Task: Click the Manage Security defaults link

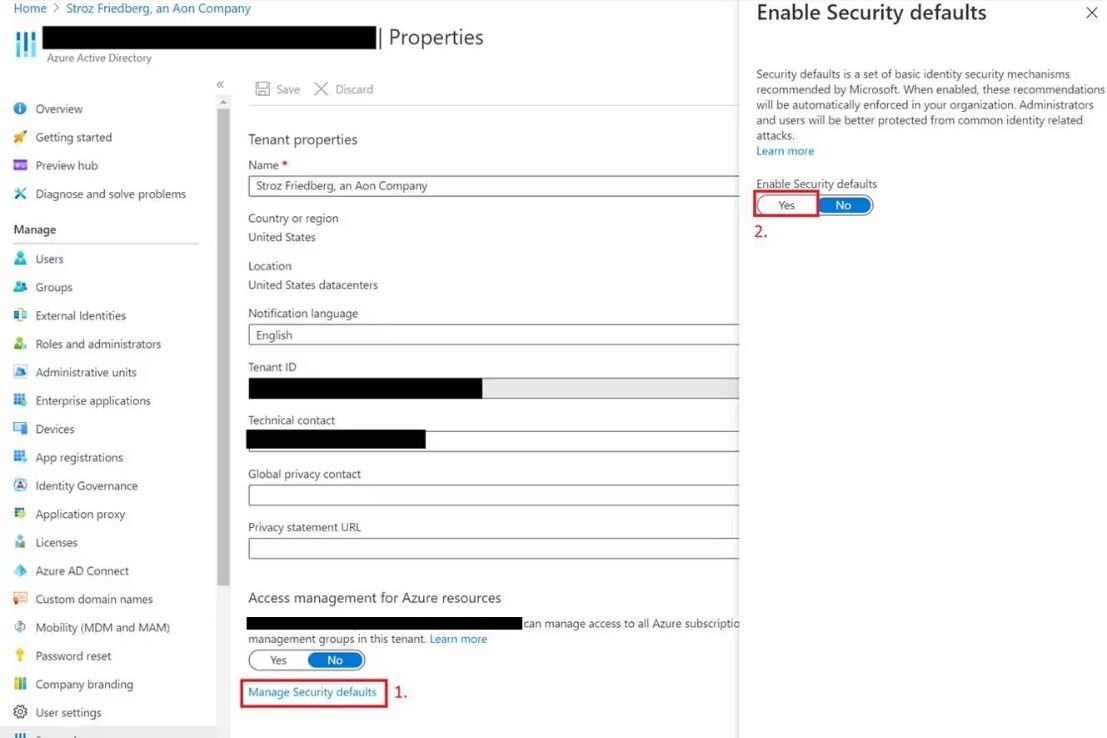Action: pos(312,690)
